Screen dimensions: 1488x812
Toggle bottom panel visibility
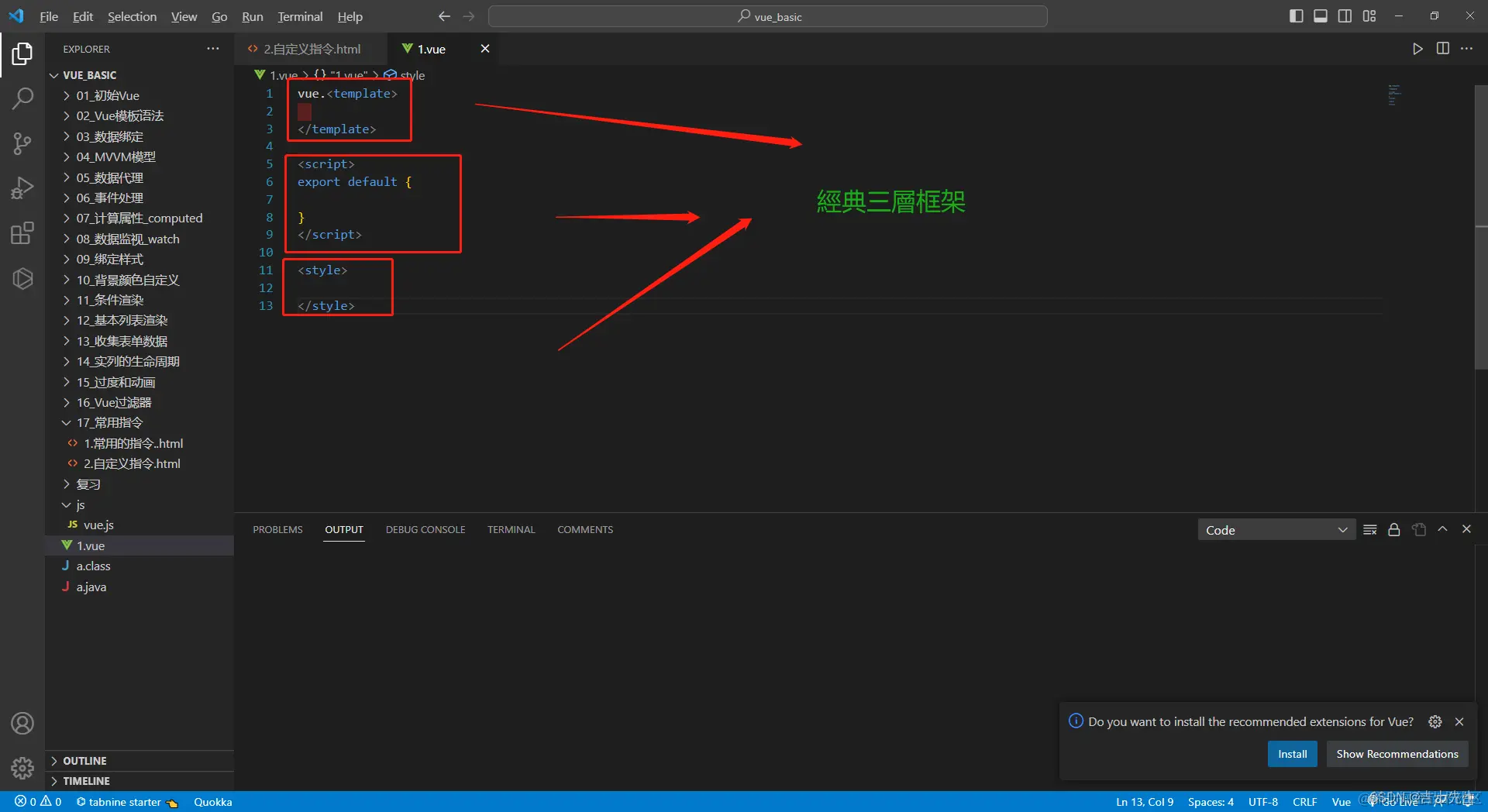1321,16
